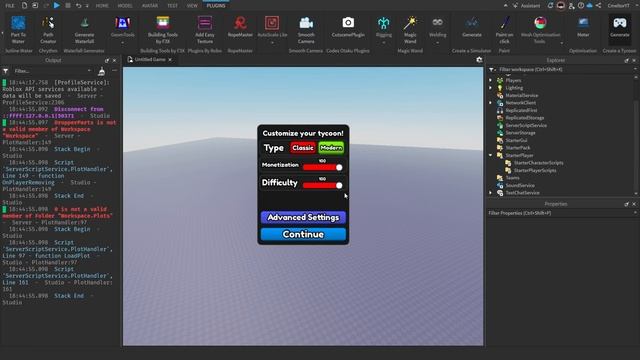Choose the Modern tycoon type
This screenshot has height=360, width=640.
coord(331,148)
